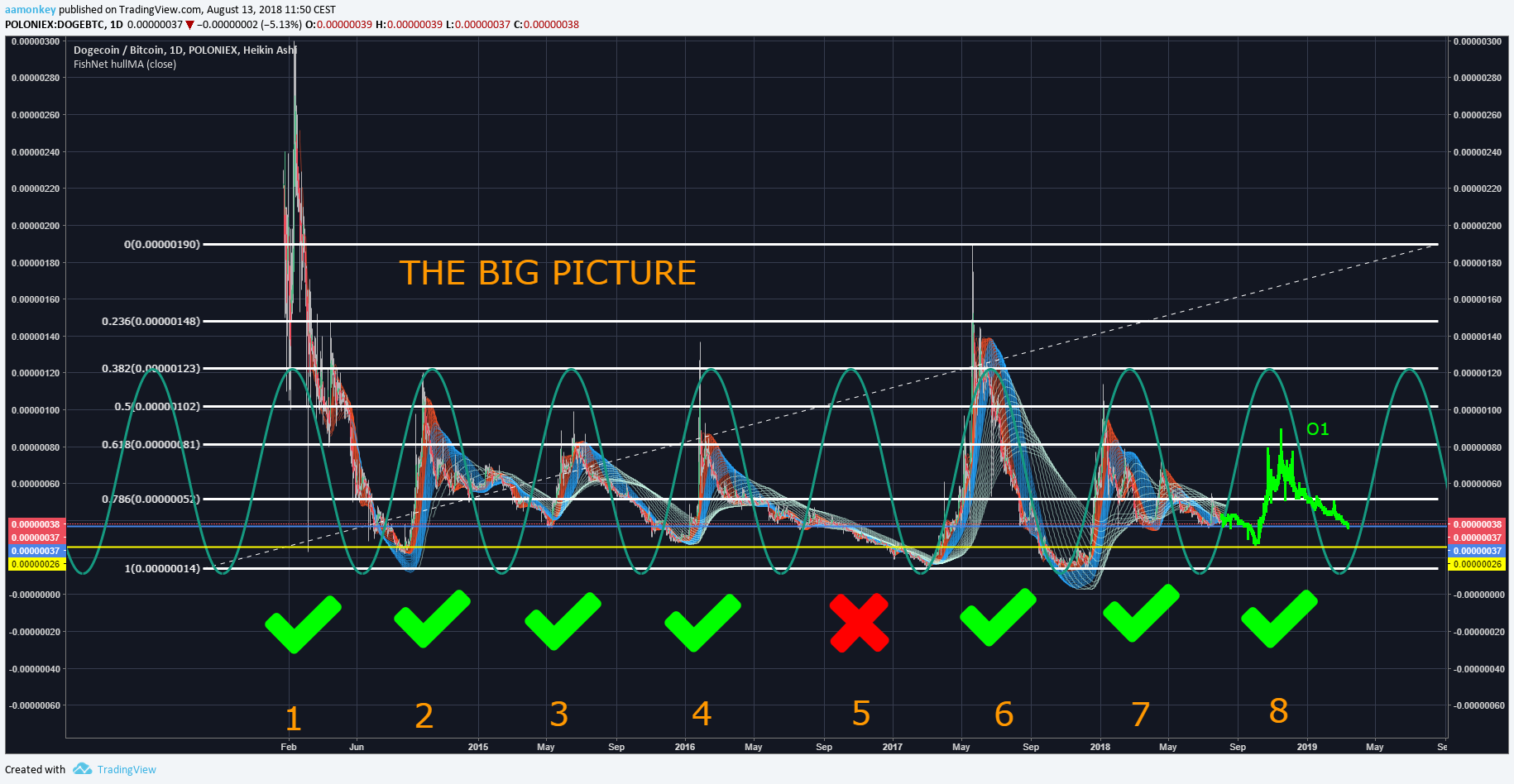Click the green checkmark above cycle number 8
The width and height of the screenshot is (1514, 784).
1279,619
